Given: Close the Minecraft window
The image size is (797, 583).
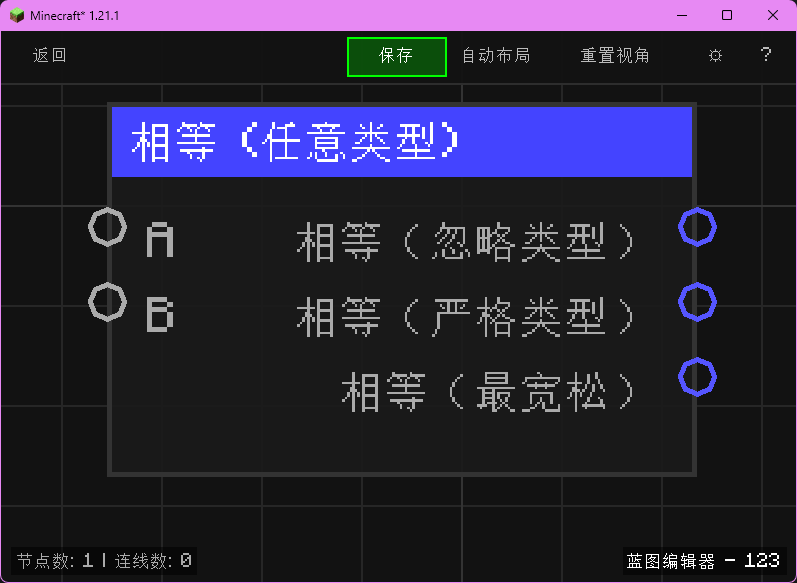Looking at the screenshot, I should point(773,15).
